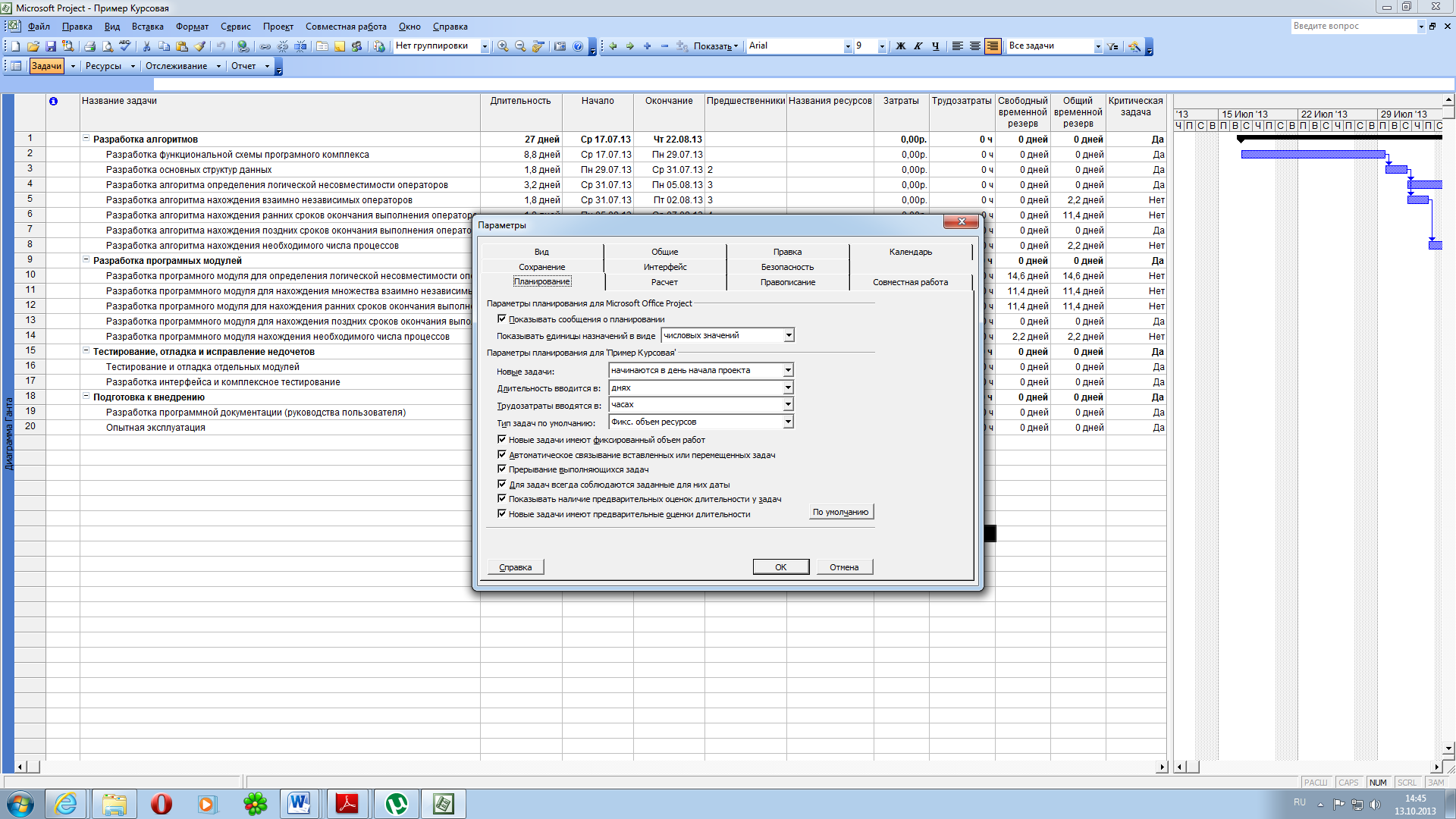Toggle Underline Ч formatting

[x=936, y=46]
